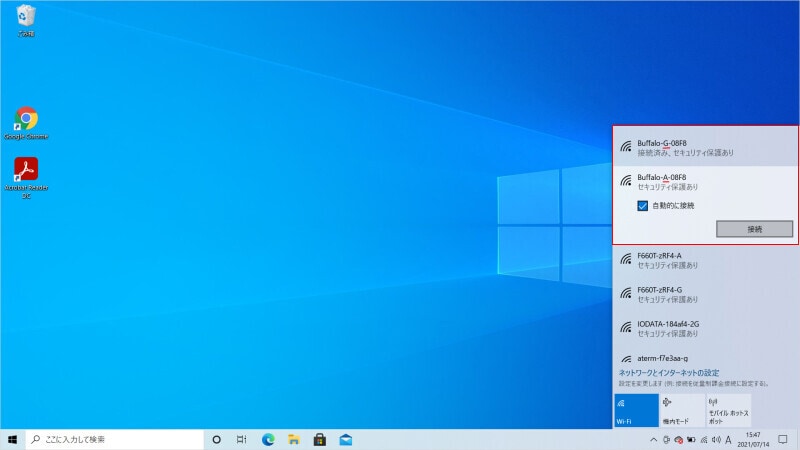Open Microsoft Edge from taskbar
The height and width of the screenshot is (450, 800).
tap(268, 439)
